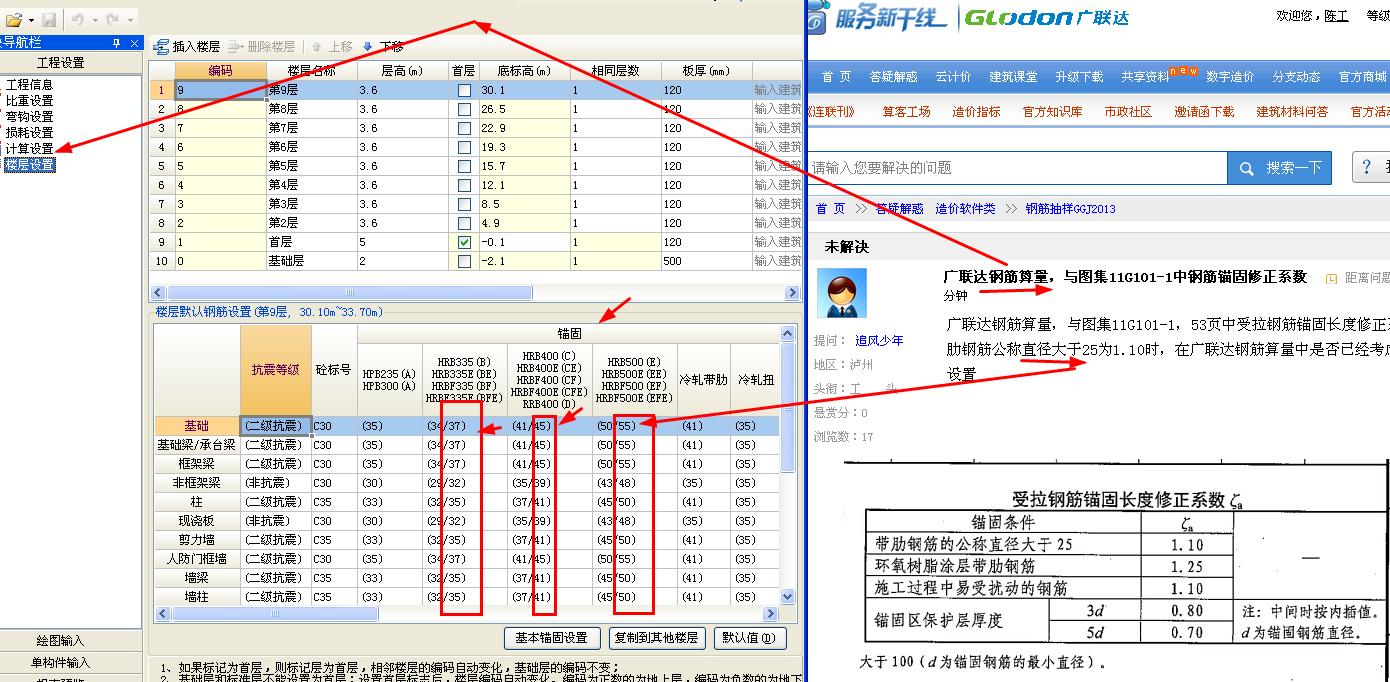Click the 复制到其他楼层 button
The image size is (1390, 682).
pos(656,638)
